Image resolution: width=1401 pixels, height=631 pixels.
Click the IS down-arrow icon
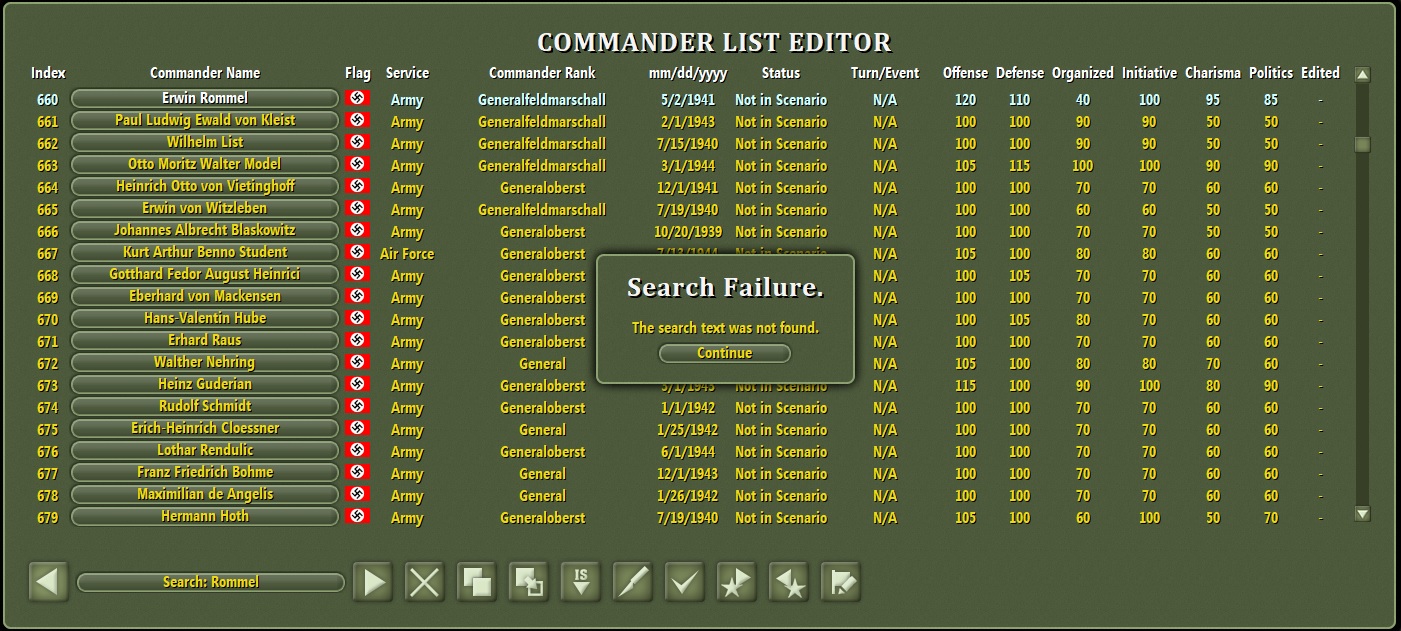[581, 582]
